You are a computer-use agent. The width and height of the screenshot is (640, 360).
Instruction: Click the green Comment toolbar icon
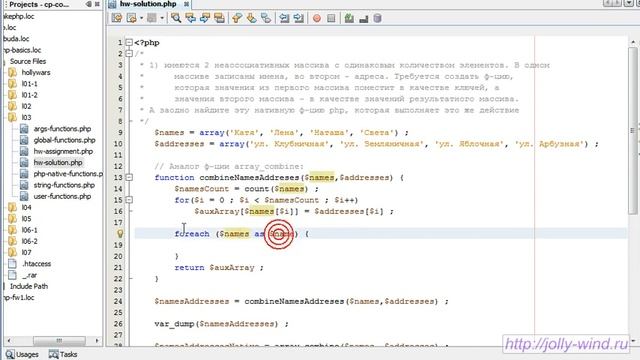pyautogui.click(x=349, y=18)
